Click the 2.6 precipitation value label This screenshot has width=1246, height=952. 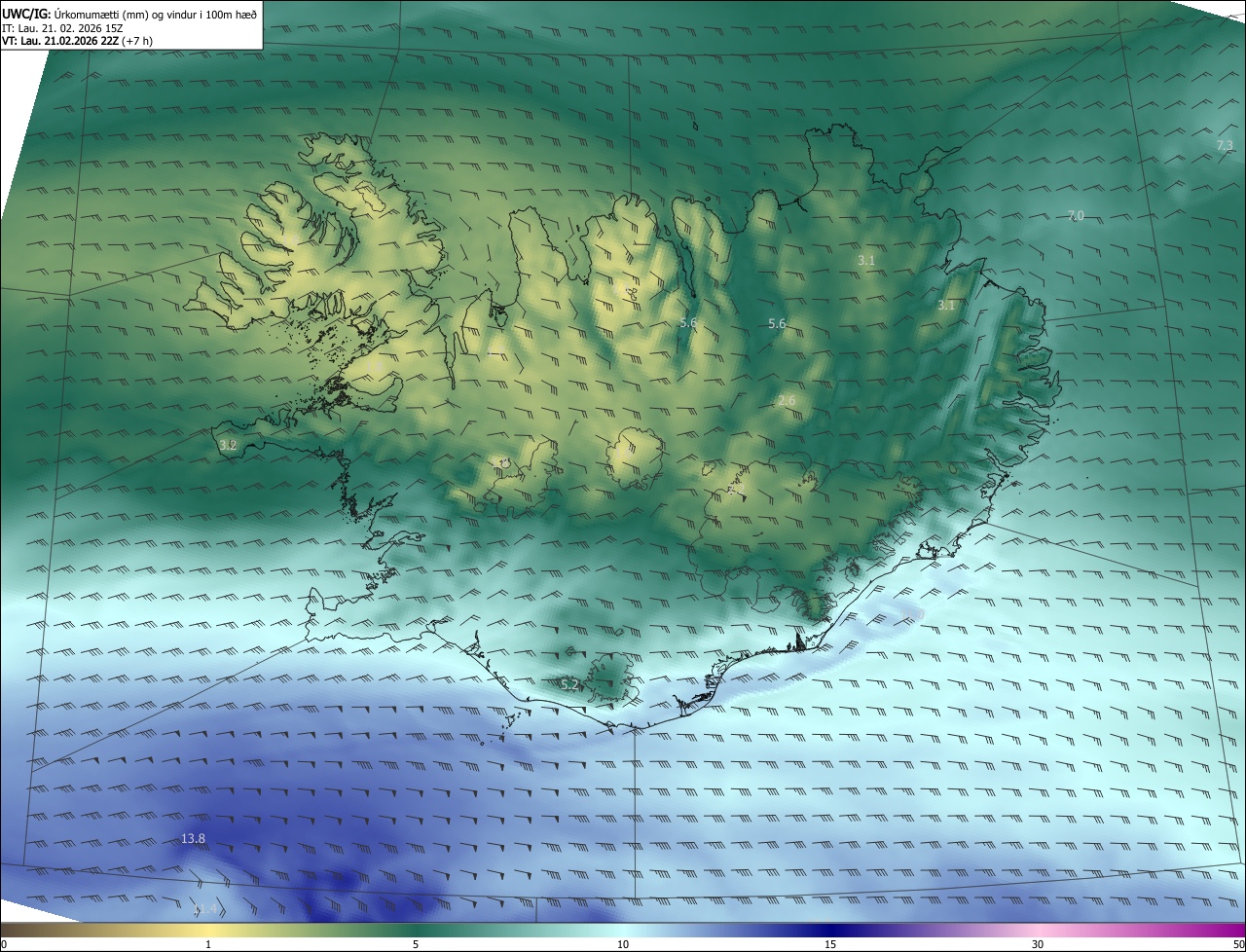point(787,401)
